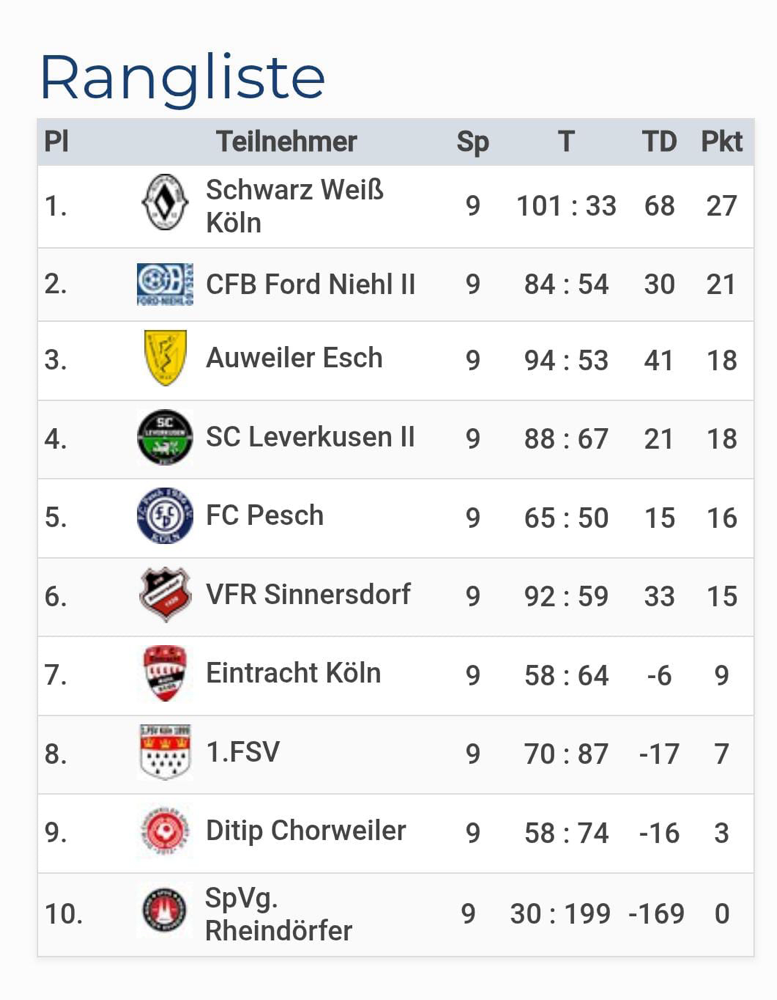
Task: Click the FC Pesch blue circular emblem
Action: [x=165, y=516]
